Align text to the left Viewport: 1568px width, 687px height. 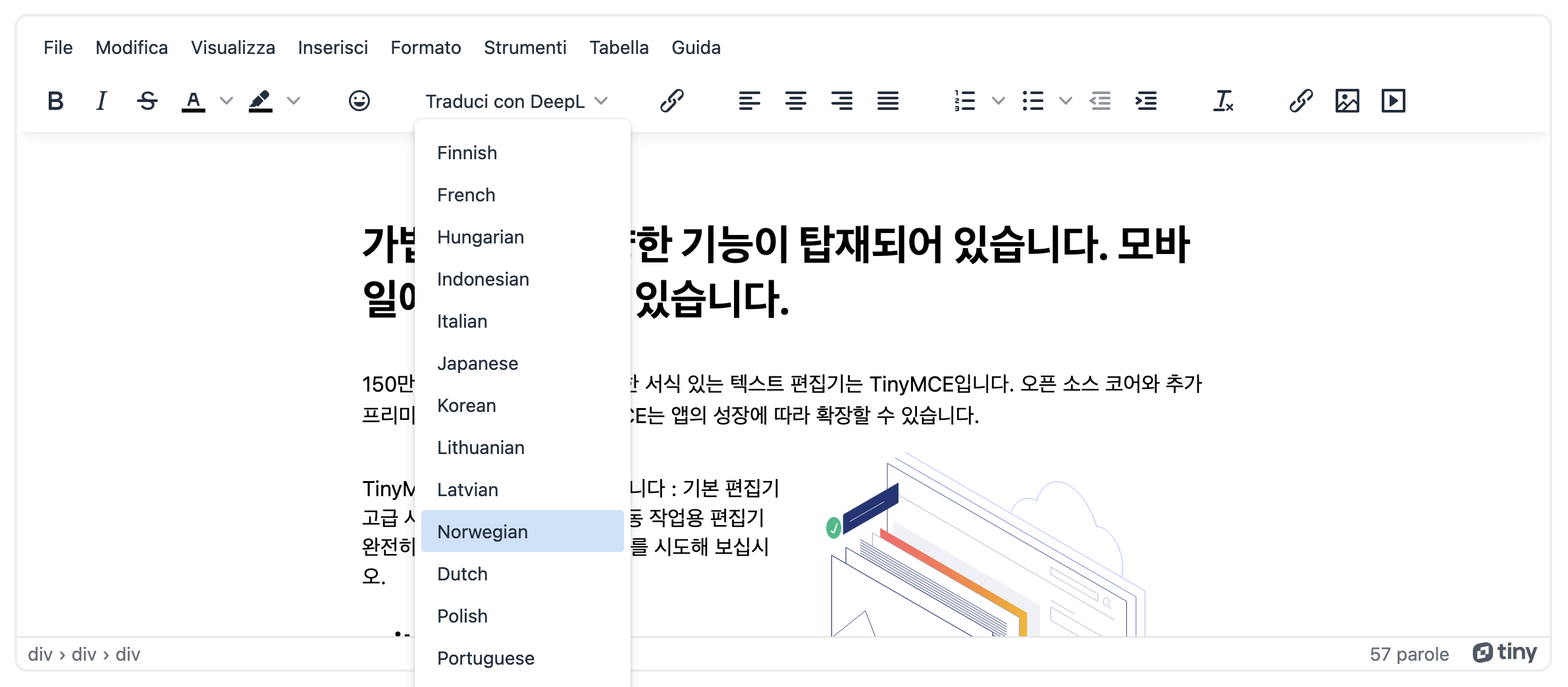750,101
